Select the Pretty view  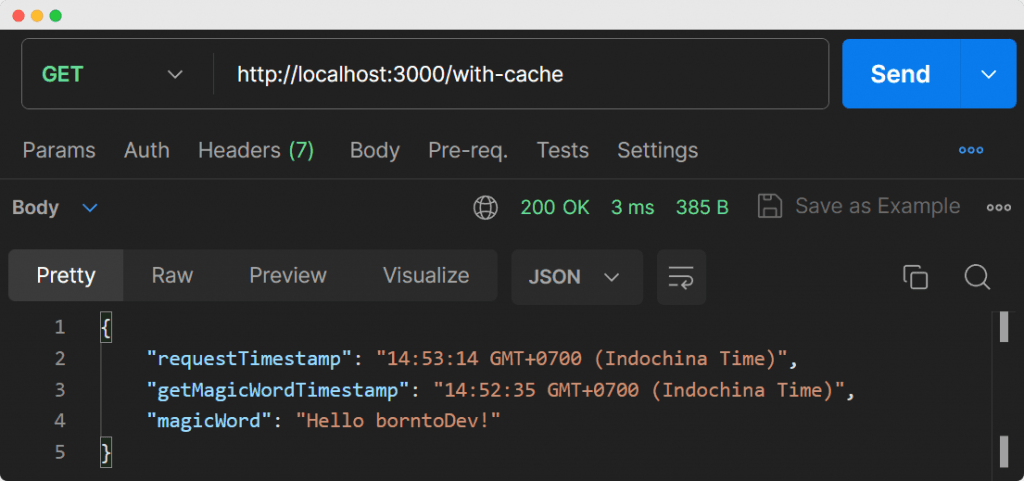66,275
